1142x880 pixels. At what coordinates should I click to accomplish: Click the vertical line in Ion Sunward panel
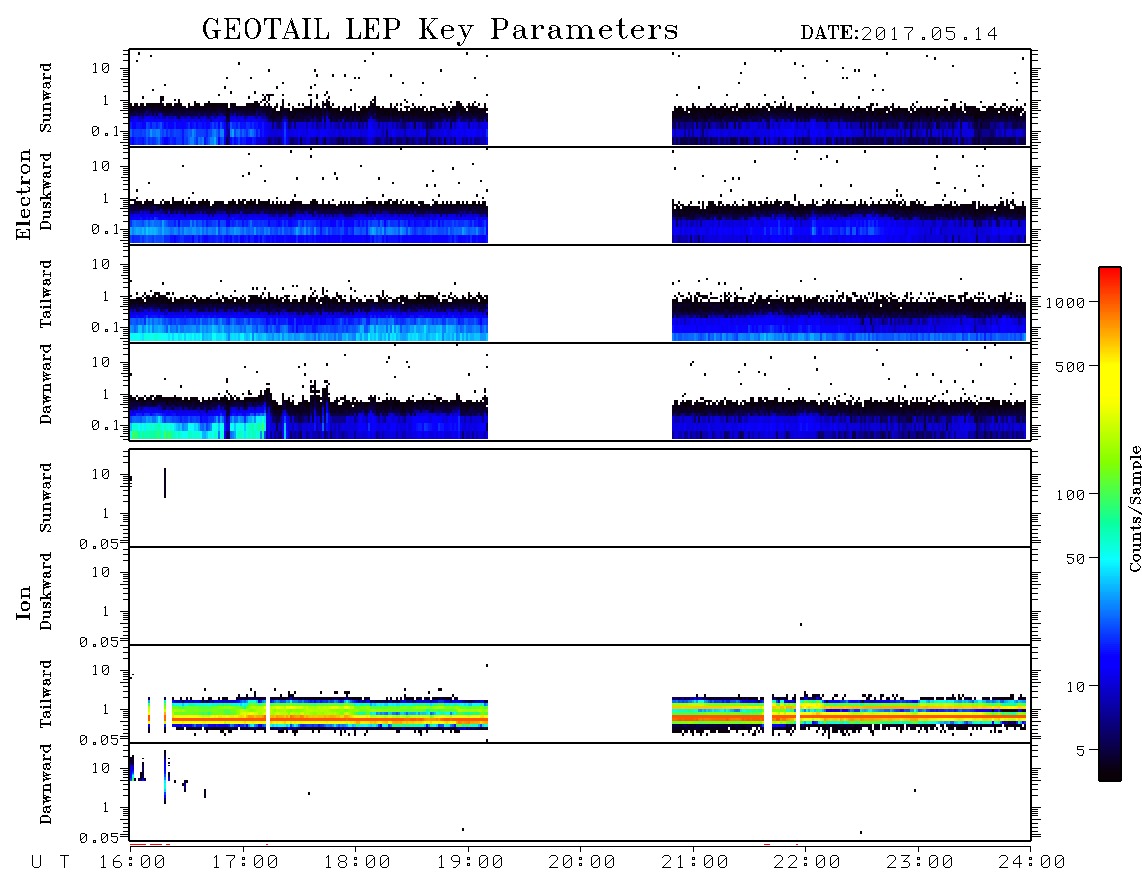pos(165,483)
